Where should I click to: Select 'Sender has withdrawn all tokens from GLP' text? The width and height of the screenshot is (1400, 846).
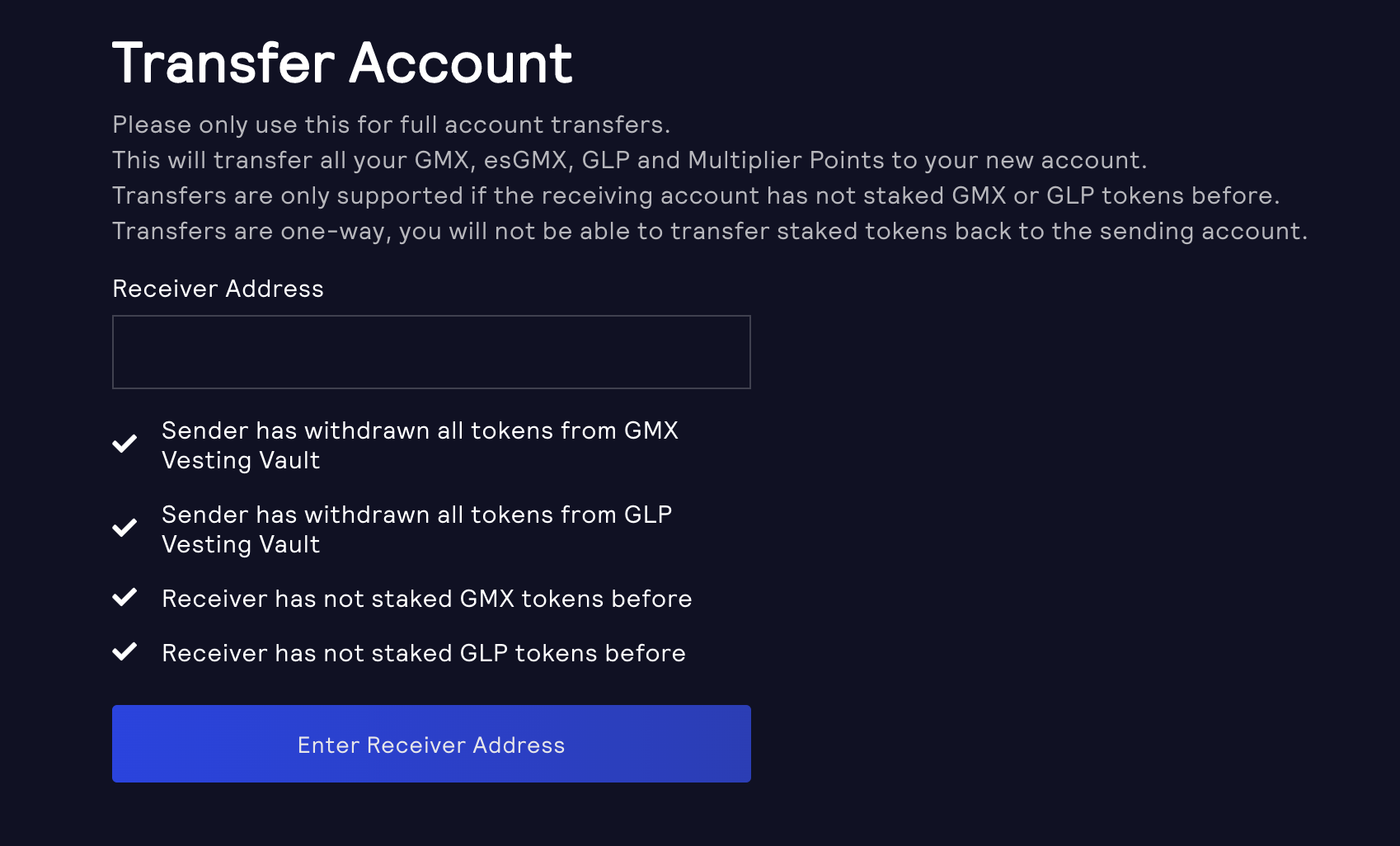tap(416, 515)
